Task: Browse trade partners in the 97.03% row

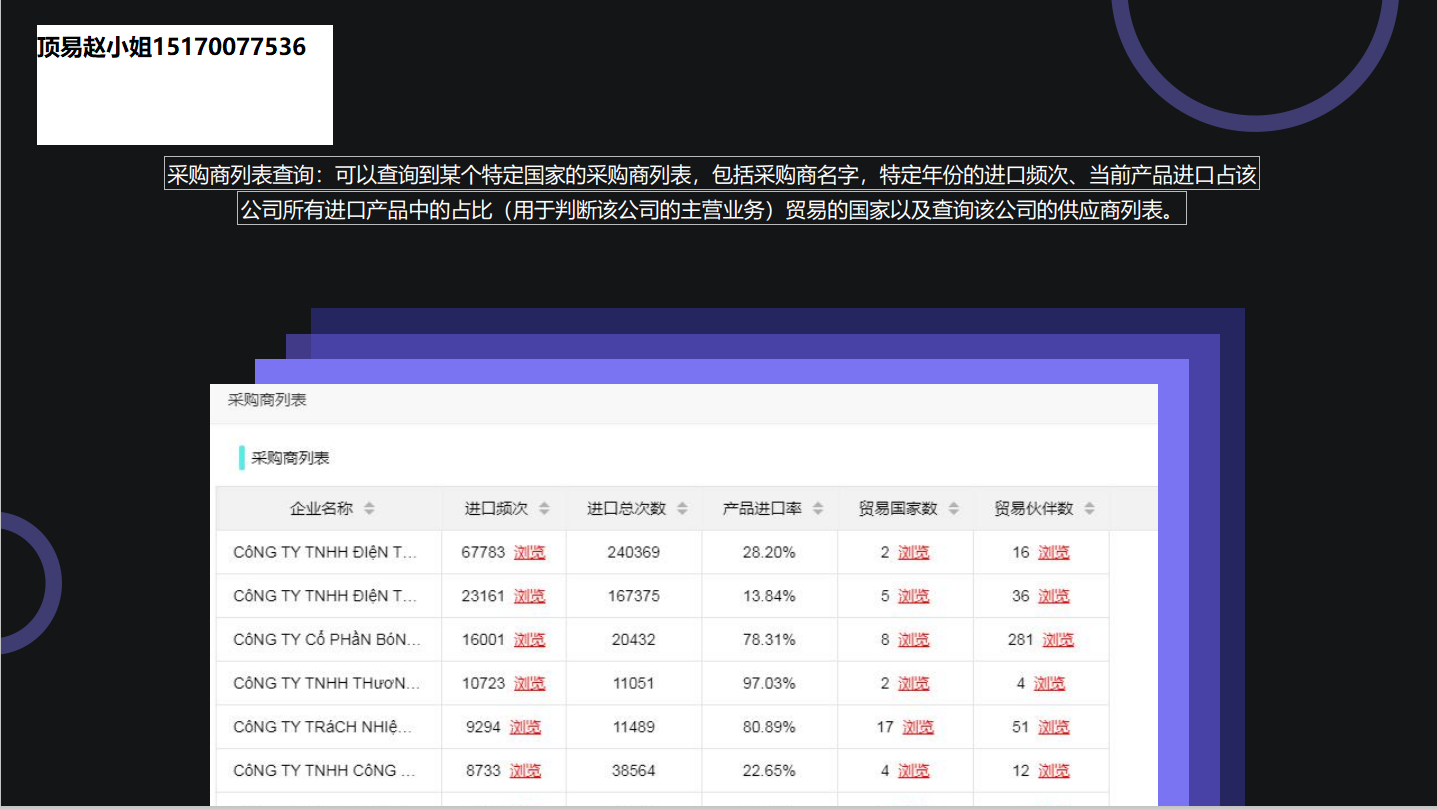Action: pos(1049,684)
